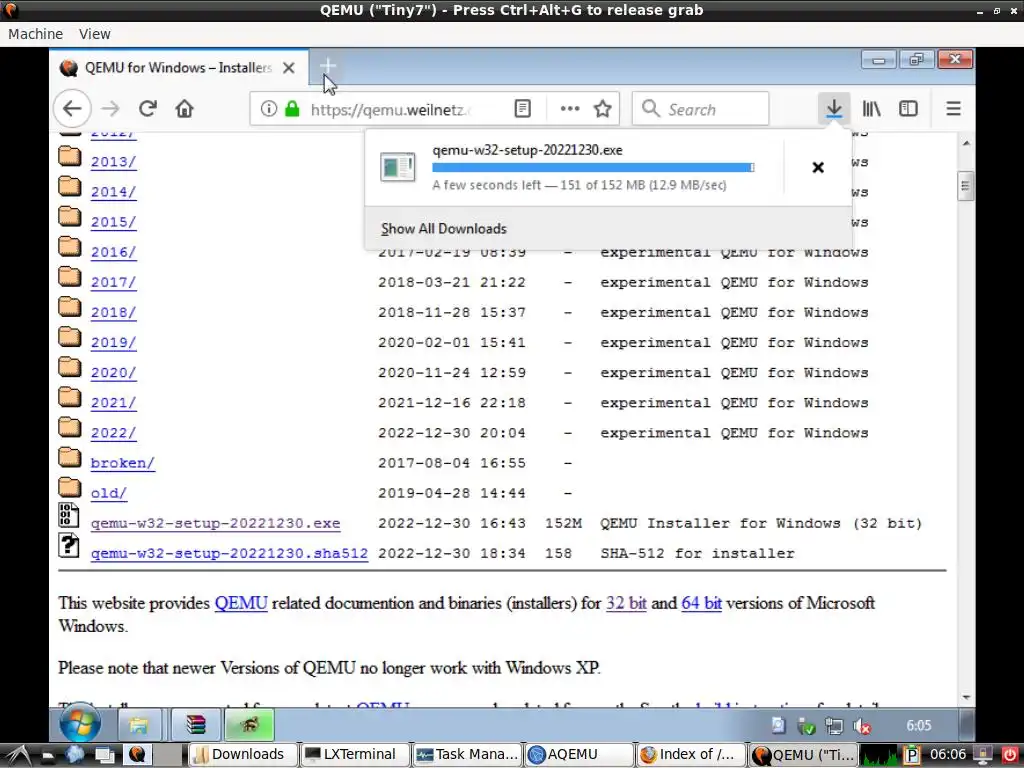
Task: Click the guest clock showing 6:05
Action: 918,726
